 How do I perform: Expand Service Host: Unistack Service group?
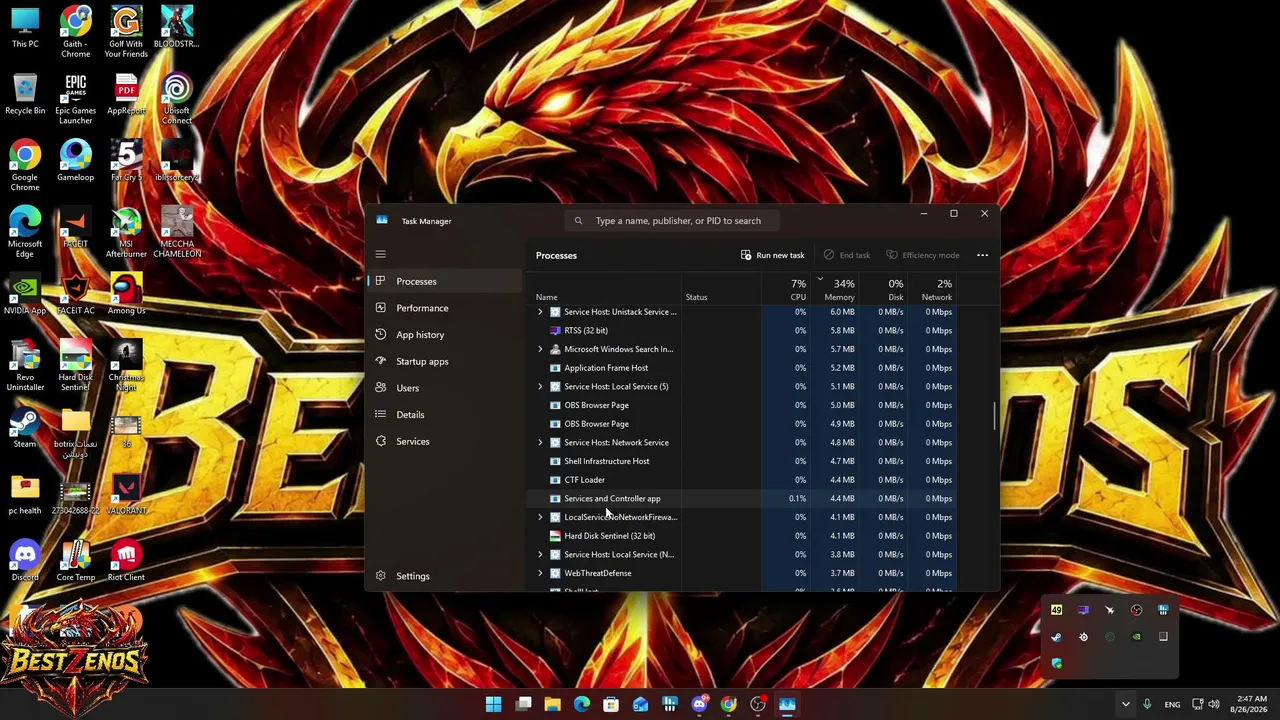(x=540, y=312)
